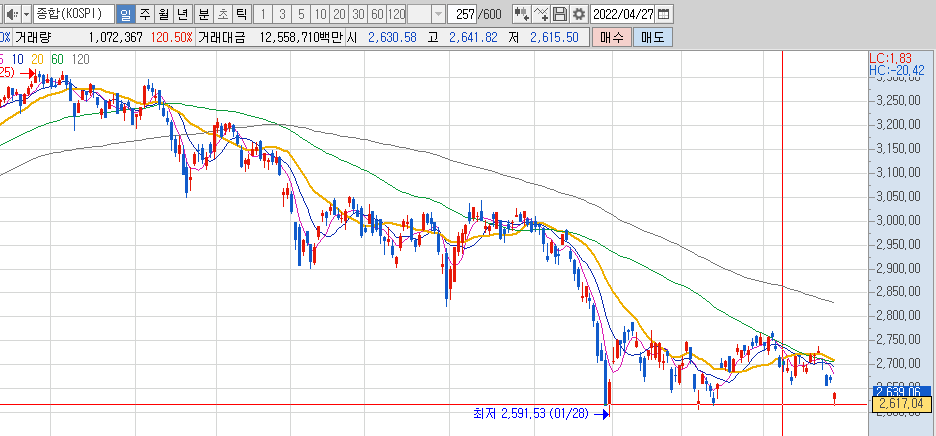Click the 120 moving average legend label
The height and width of the screenshot is (436, 936).
[80, 59]
